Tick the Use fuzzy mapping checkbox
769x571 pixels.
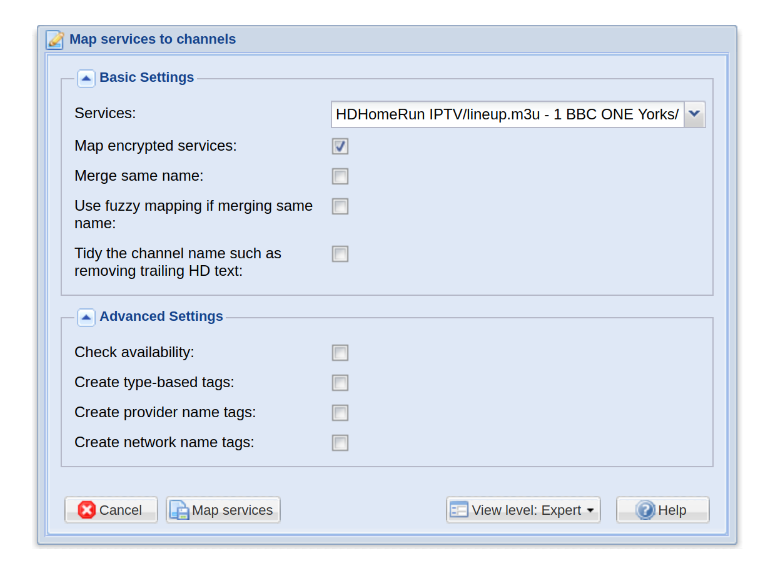[341, 207]
